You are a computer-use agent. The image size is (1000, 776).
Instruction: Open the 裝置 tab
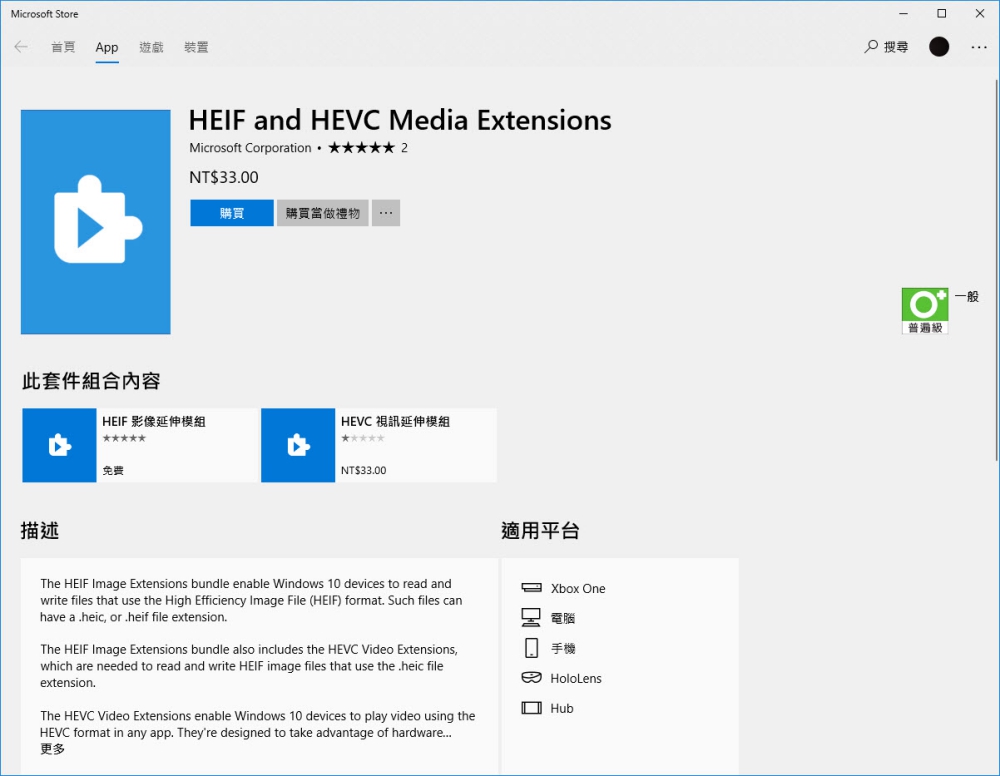[x=196, y=47]
